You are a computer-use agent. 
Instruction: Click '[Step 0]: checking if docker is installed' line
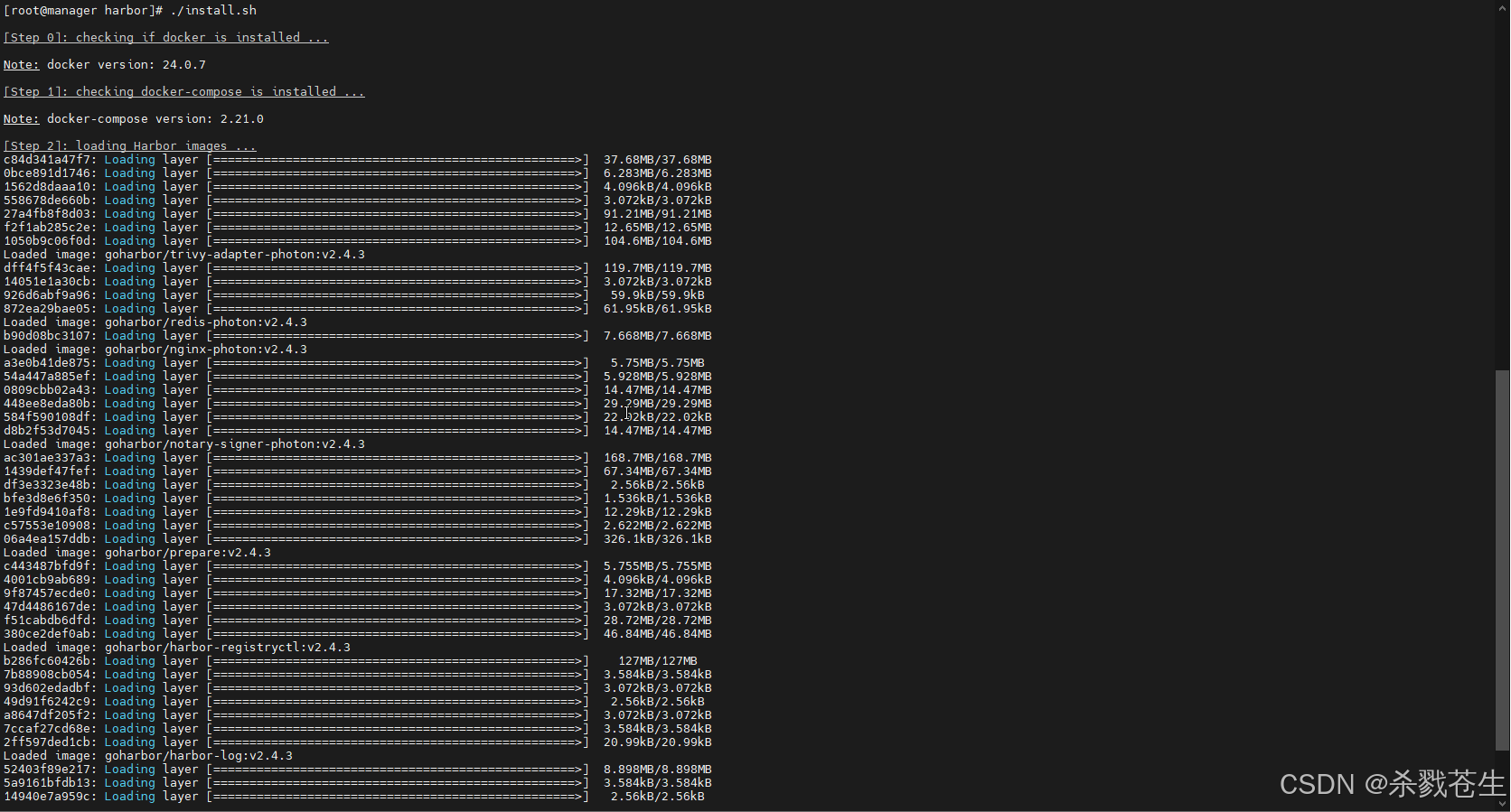pos(165,38)
